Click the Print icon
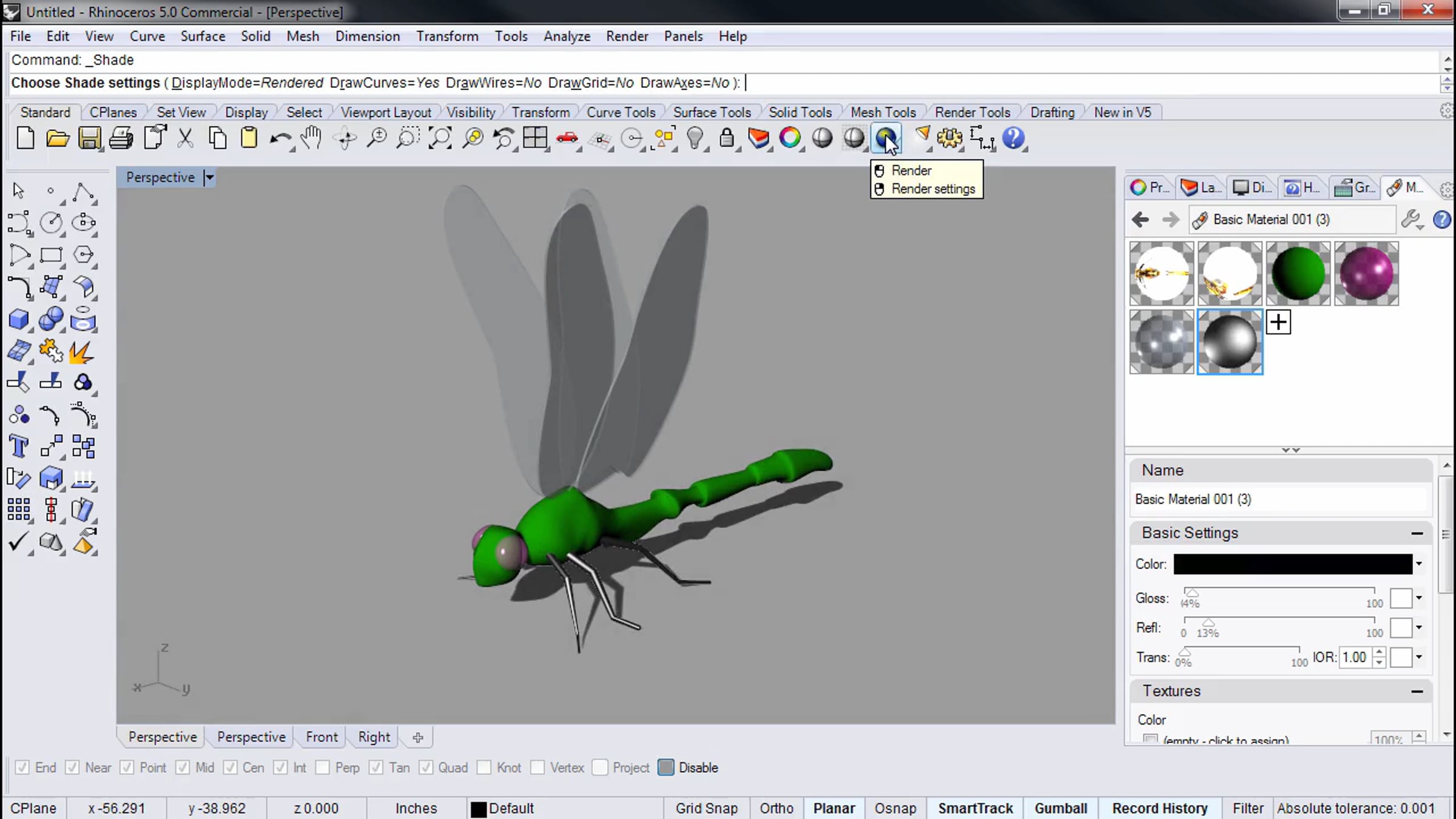 pos(121,138)
